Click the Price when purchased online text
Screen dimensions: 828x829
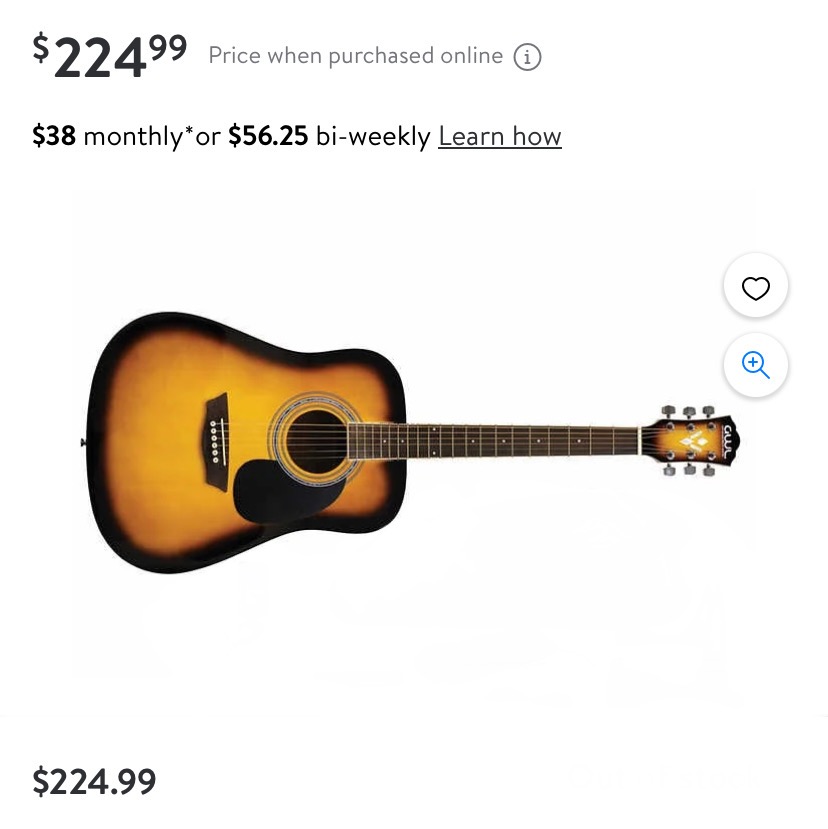[x=356, y=56]
